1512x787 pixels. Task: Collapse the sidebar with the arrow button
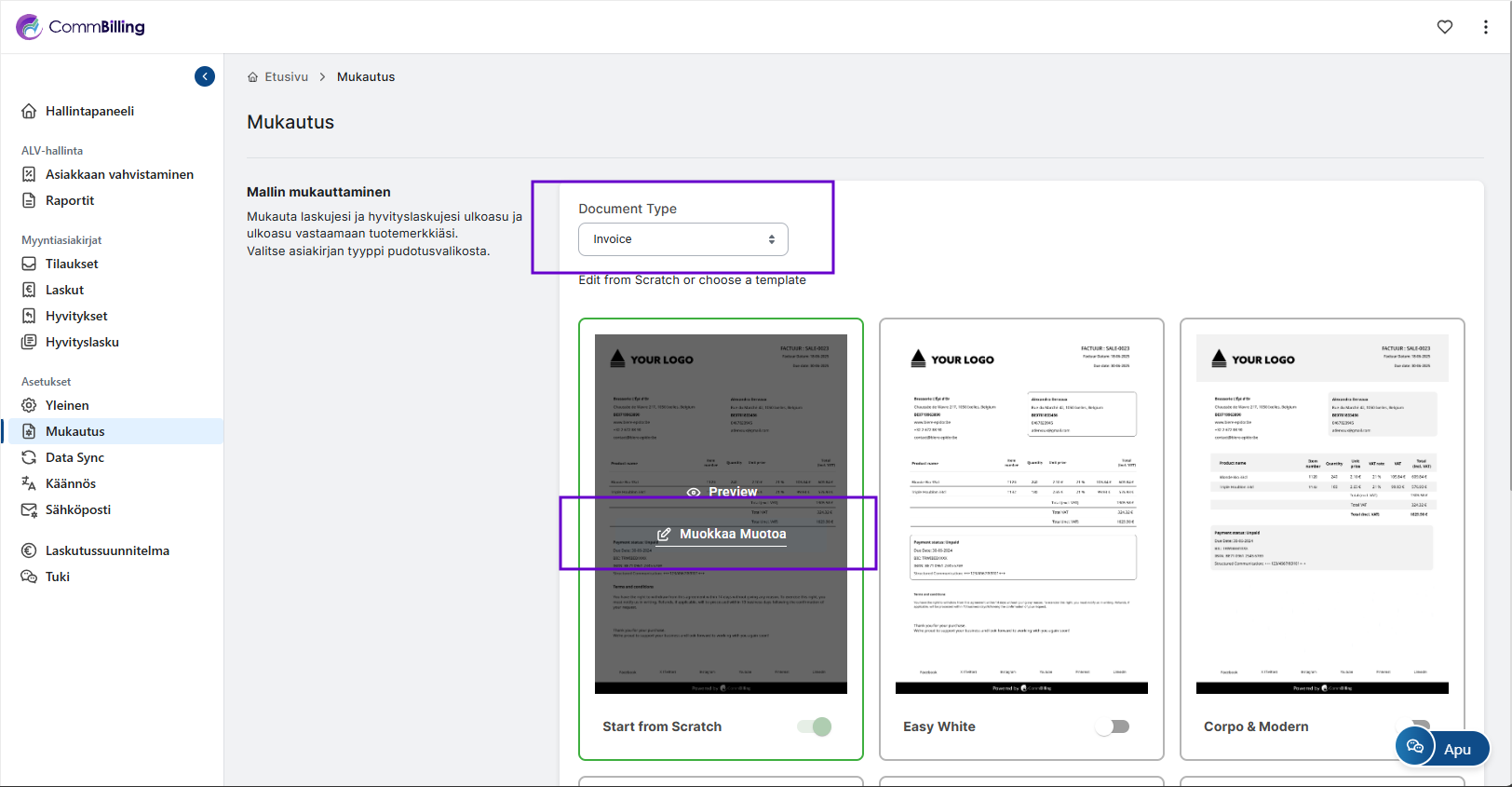(205, 76)
